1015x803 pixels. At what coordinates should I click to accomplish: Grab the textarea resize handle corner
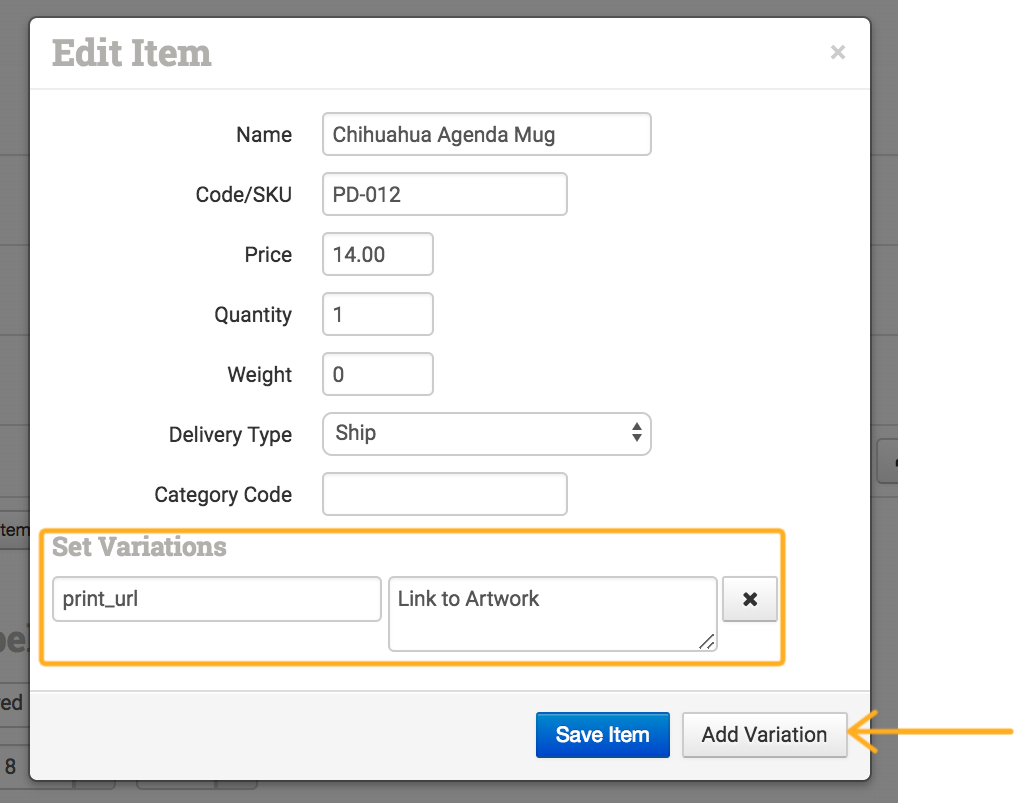709,643
